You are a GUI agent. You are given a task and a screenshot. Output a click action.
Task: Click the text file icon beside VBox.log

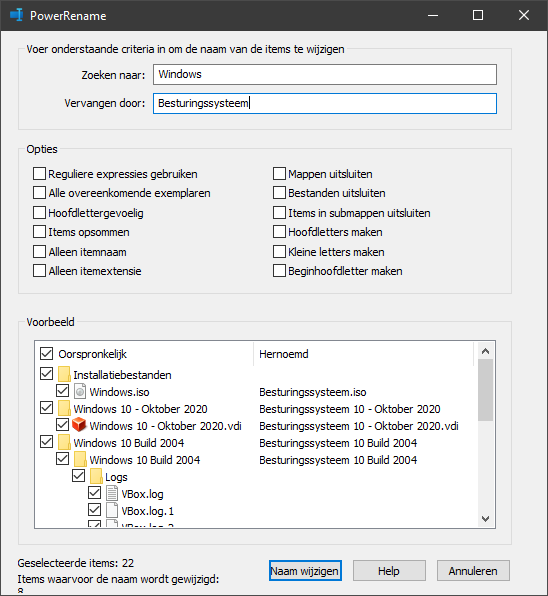coord(112,493)
